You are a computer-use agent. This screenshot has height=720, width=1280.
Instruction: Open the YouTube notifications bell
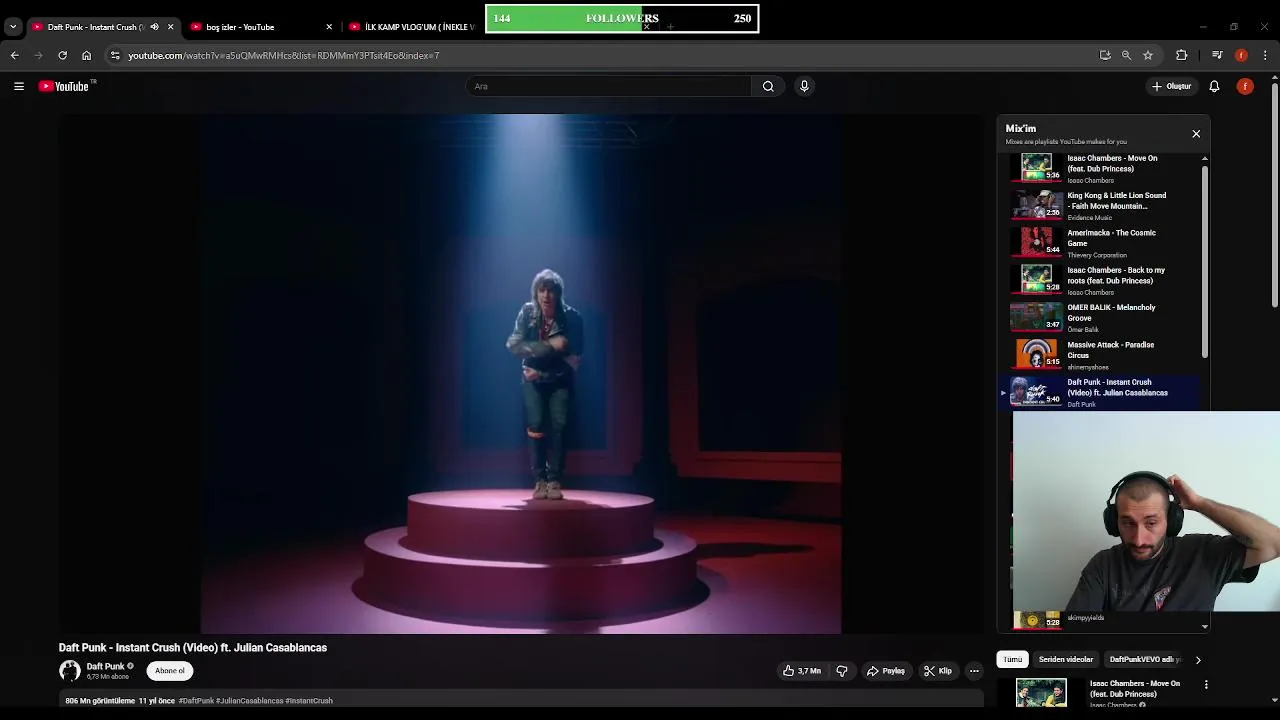[x=1214, y=86]
